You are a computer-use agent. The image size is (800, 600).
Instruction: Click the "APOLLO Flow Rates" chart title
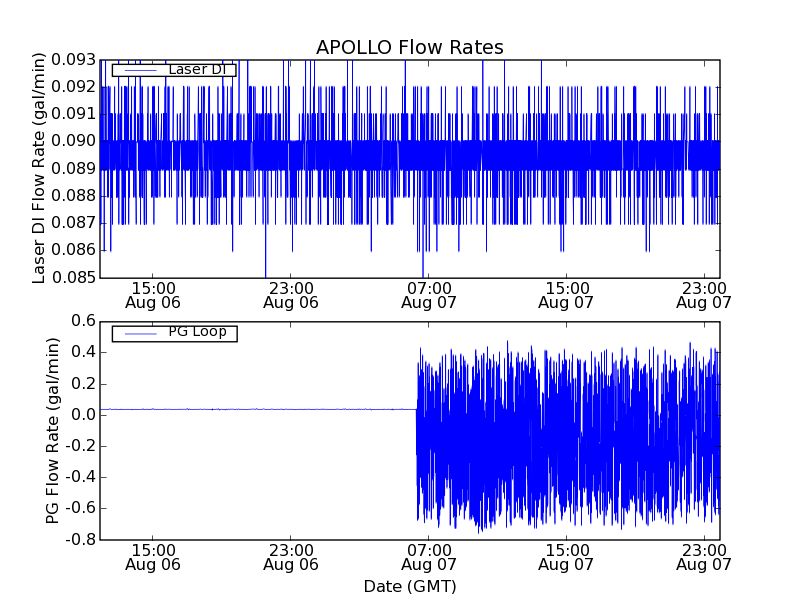pyautogui.click(x=410, y=47)
